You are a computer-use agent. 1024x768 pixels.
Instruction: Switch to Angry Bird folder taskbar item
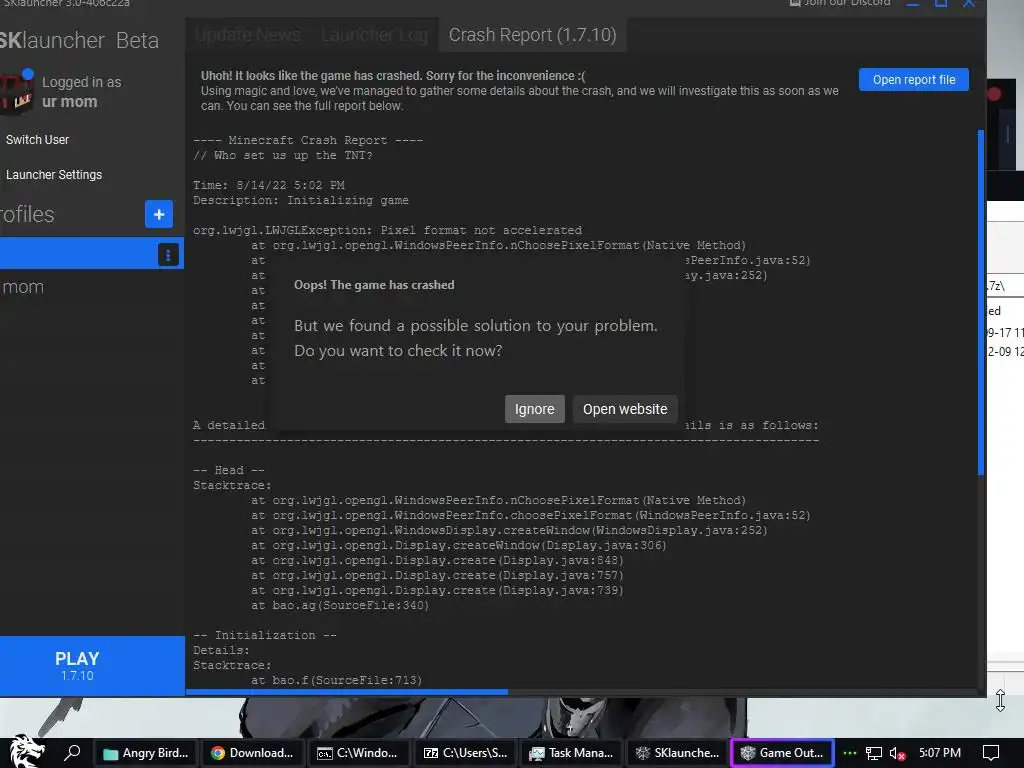pyautogui.click(x=146, y=753)
